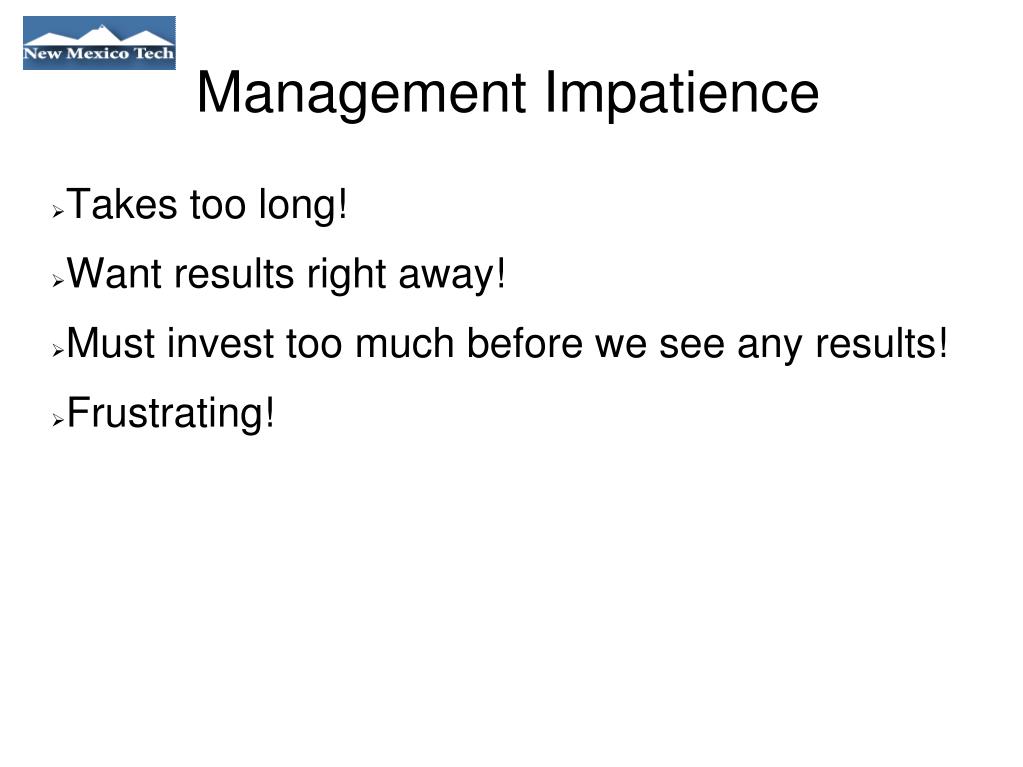The image size is (1023, 767).
Task: Click the arrow bullet before Frustrating
Action: 58,421
